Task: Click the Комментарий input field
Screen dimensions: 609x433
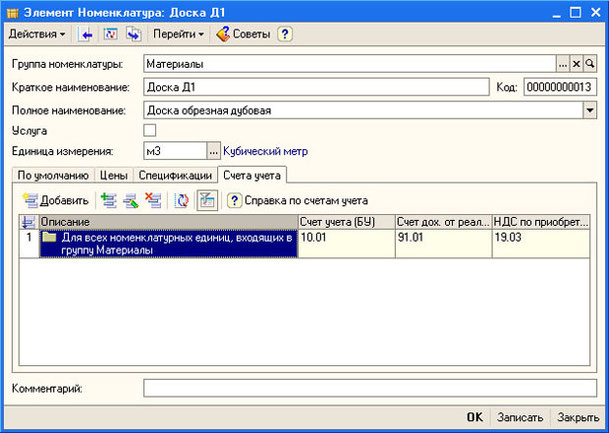Action: click(369, 387)
